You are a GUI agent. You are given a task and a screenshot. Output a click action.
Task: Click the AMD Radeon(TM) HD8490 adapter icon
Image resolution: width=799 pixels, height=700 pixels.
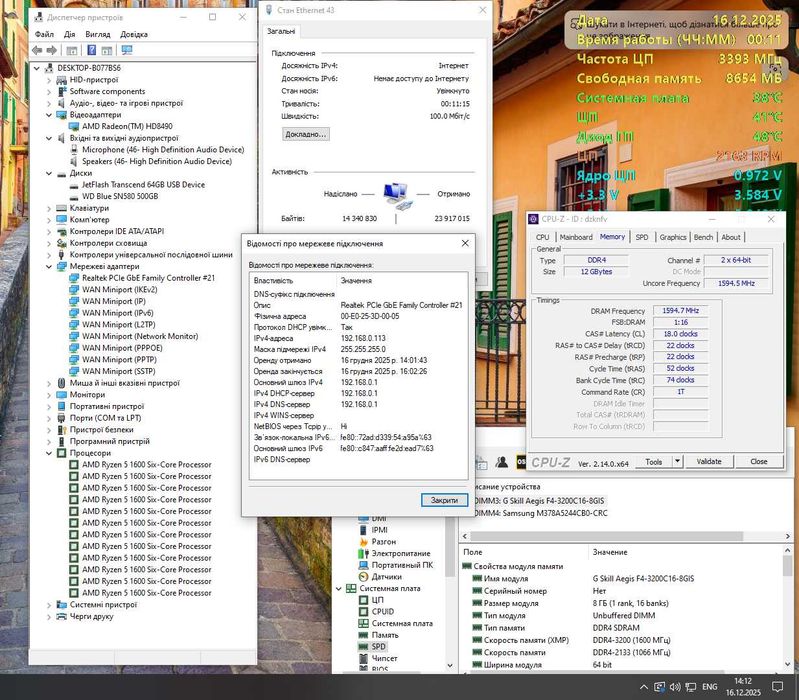pos(74,126)
